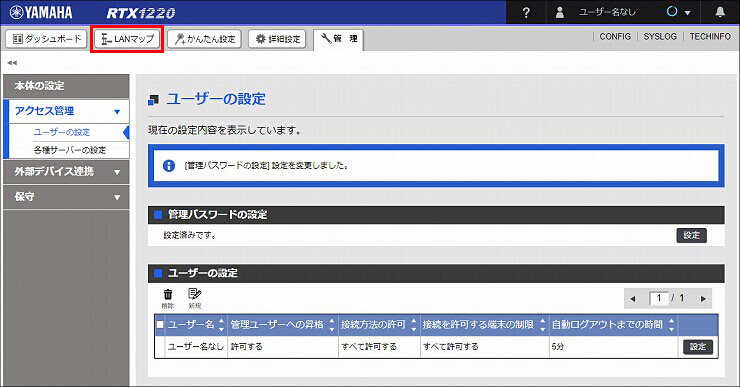Click the info icon in notification banner
The width and height of the screenshot is (740, 387).
[x=169, y=166]
